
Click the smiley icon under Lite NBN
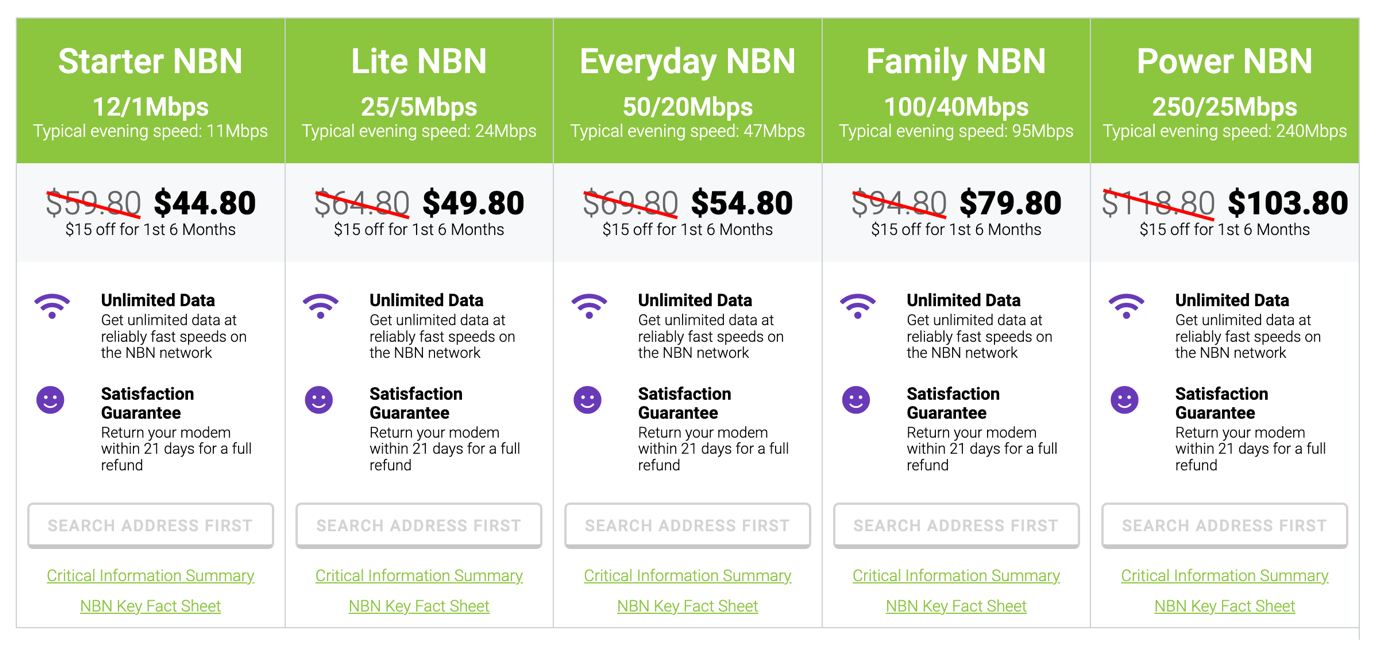click(320, 399)
